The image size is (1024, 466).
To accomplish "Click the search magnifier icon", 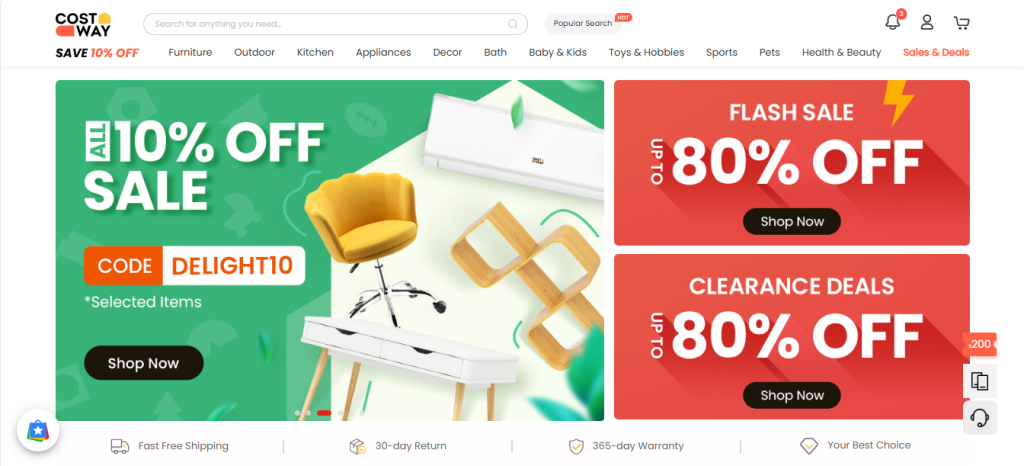I will pyautogui.click(x=513, y=24).
